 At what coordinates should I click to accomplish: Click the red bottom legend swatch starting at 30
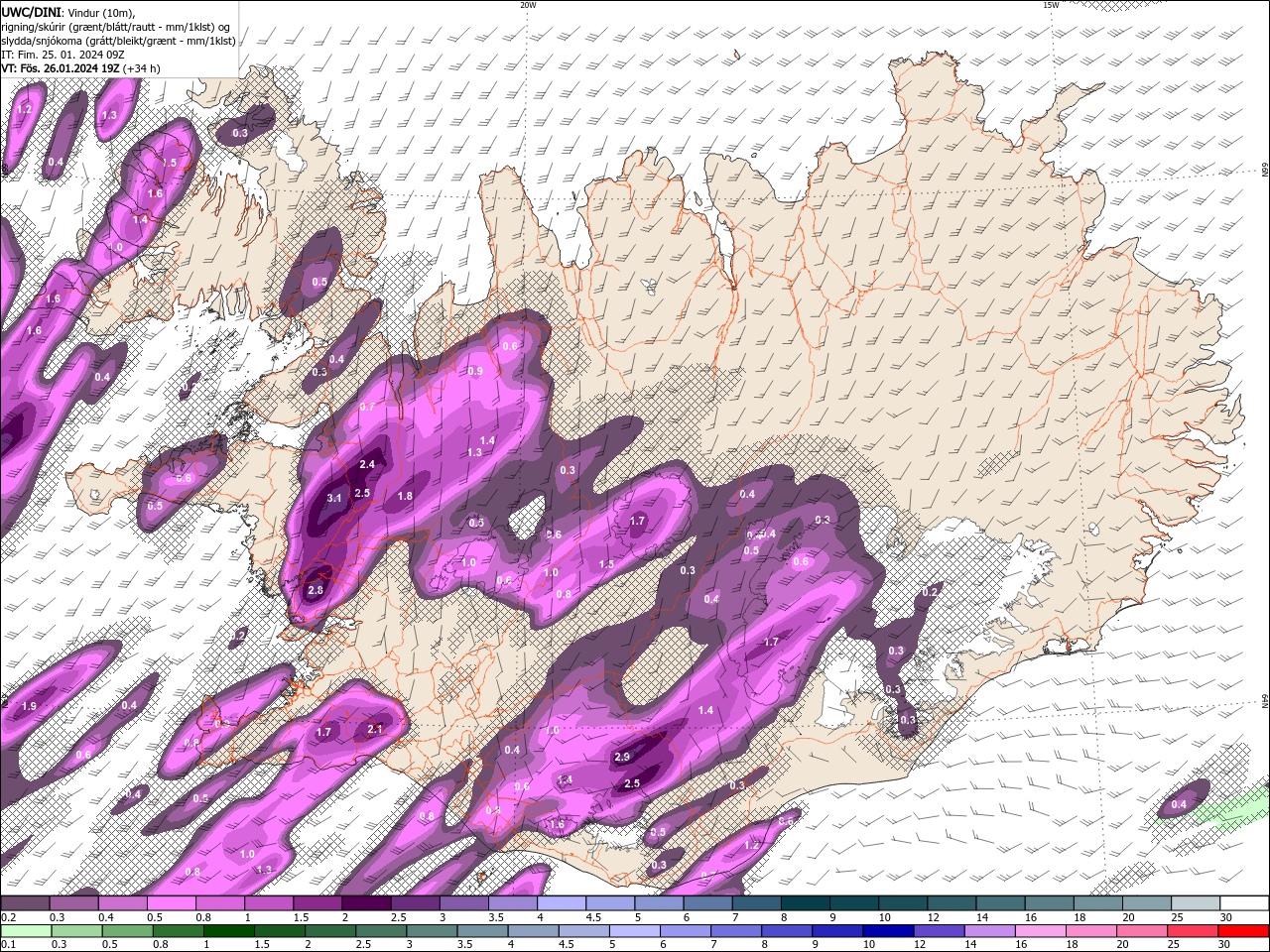coord(1244,931)
